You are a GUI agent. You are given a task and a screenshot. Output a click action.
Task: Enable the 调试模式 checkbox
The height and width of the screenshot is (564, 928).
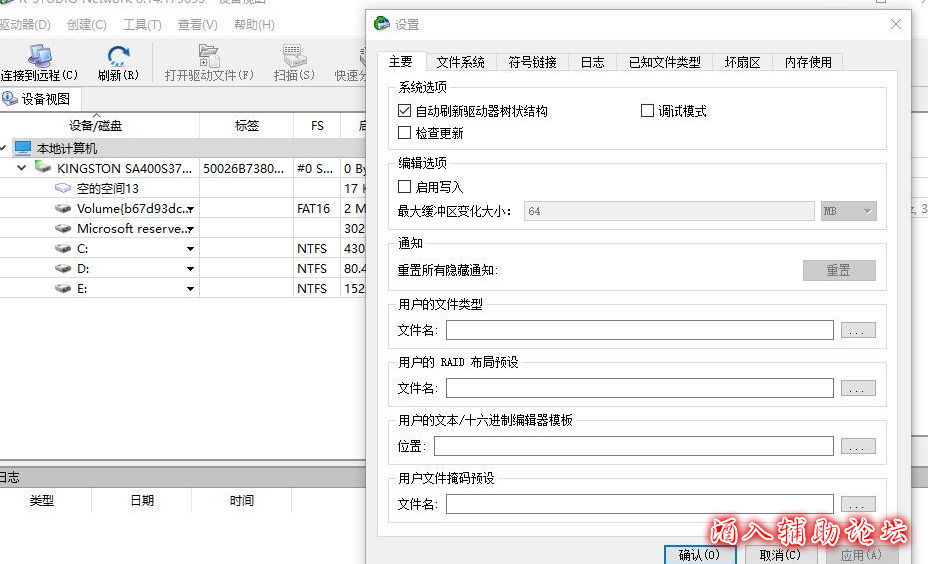click(647, 111)
